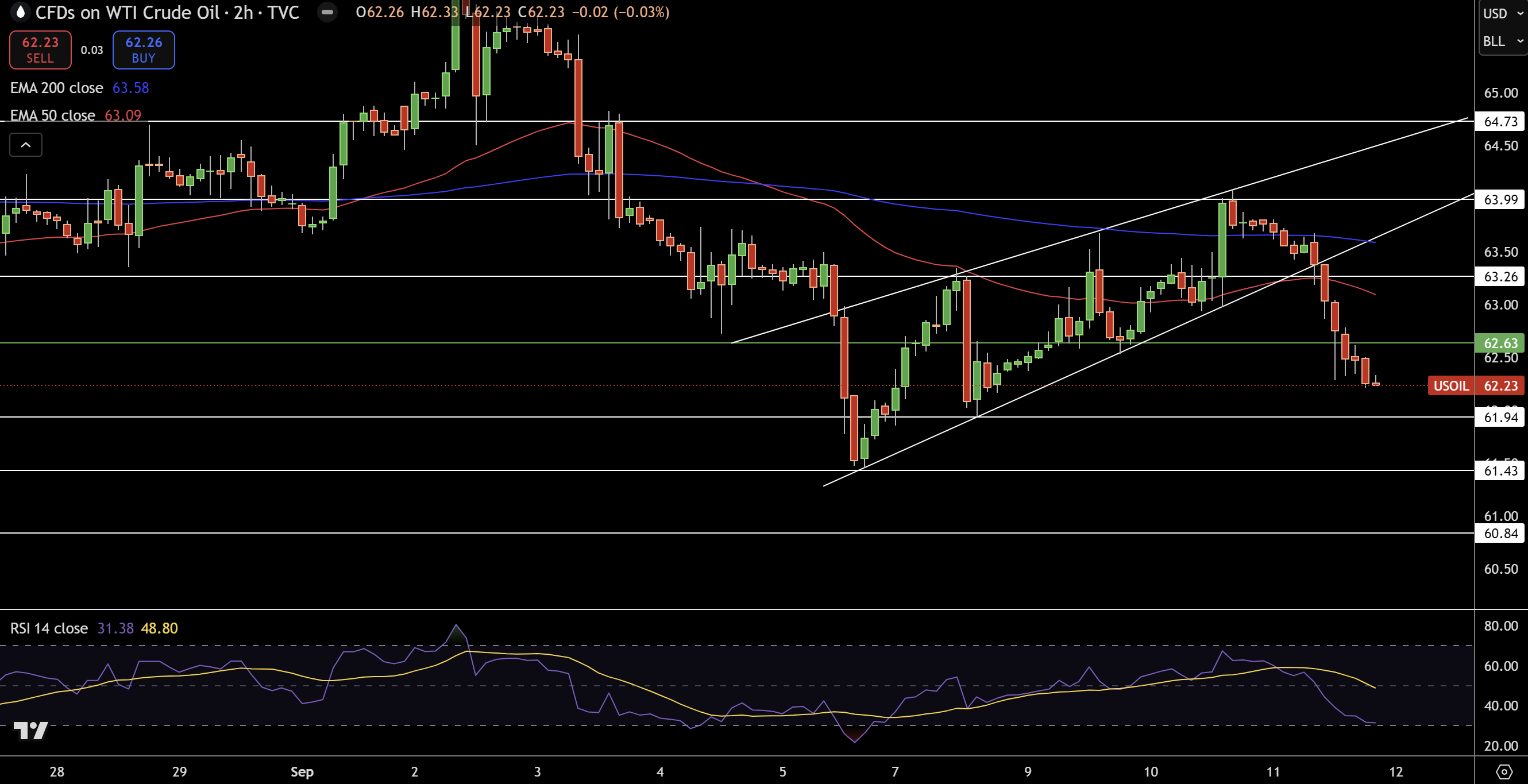Screen dimensions: 1528x784
Task: Click the Sep date label on time axis
Action: coord(302,771)
